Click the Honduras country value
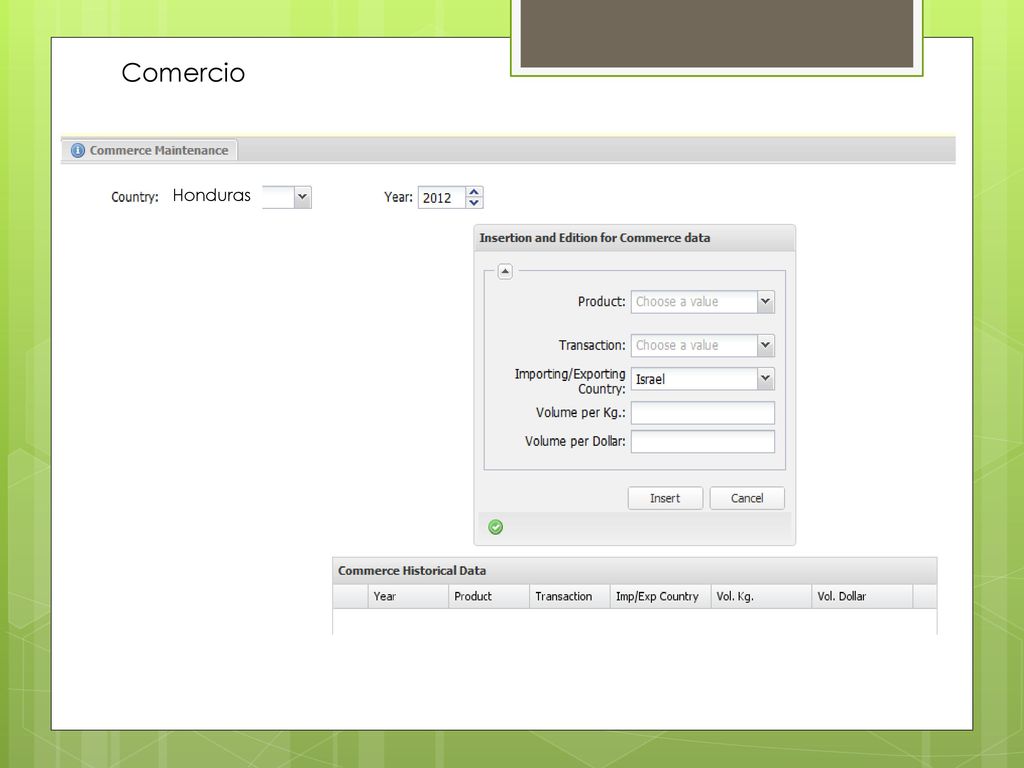1024x768 pixels. pyautogui.click(x=212, y=195)
